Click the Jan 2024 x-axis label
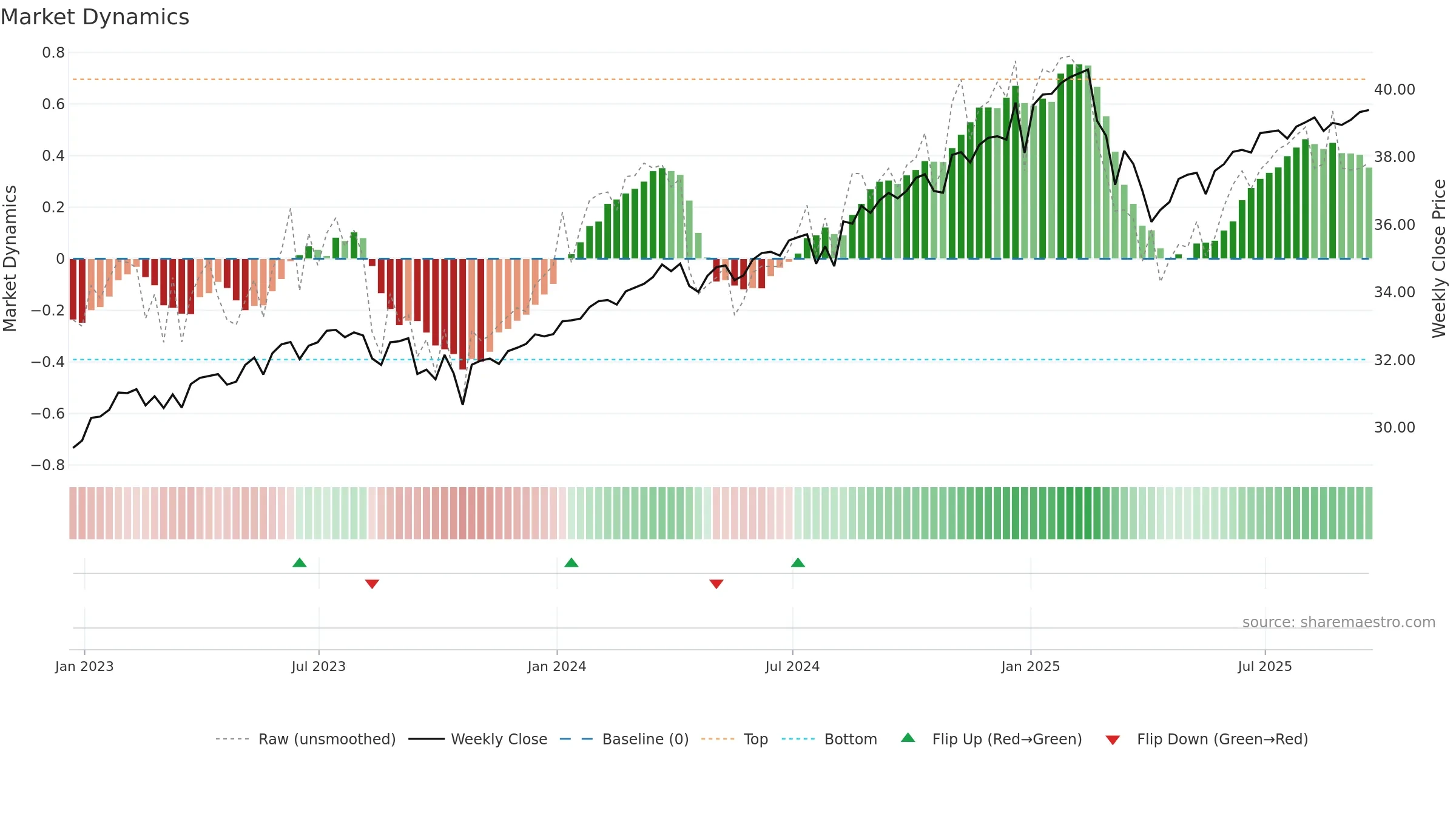The width and height of the screenshot is (1456, 819). (x=557, y=666)
